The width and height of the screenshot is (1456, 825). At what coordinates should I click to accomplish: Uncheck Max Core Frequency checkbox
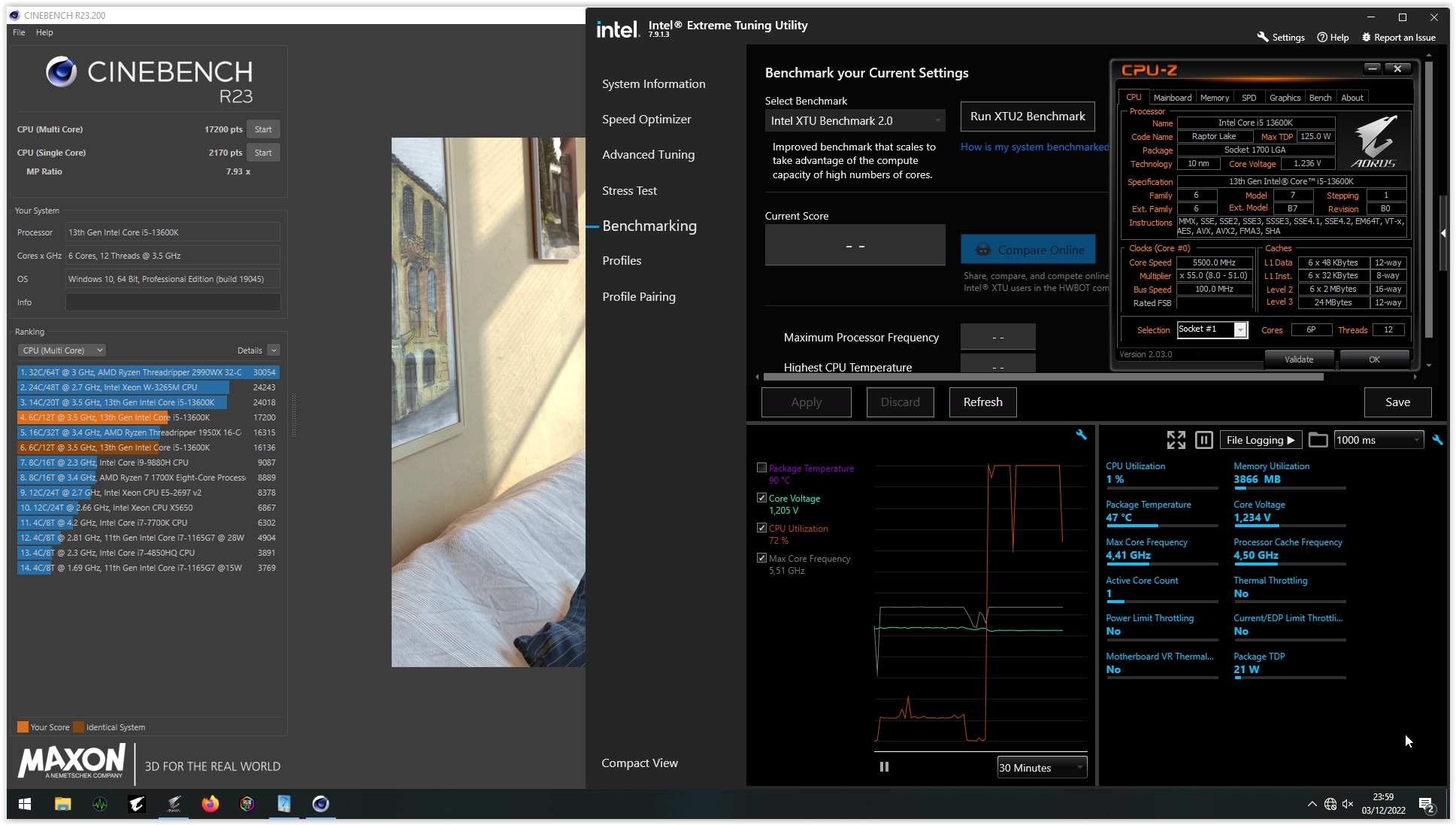click(x=761, y=558)
